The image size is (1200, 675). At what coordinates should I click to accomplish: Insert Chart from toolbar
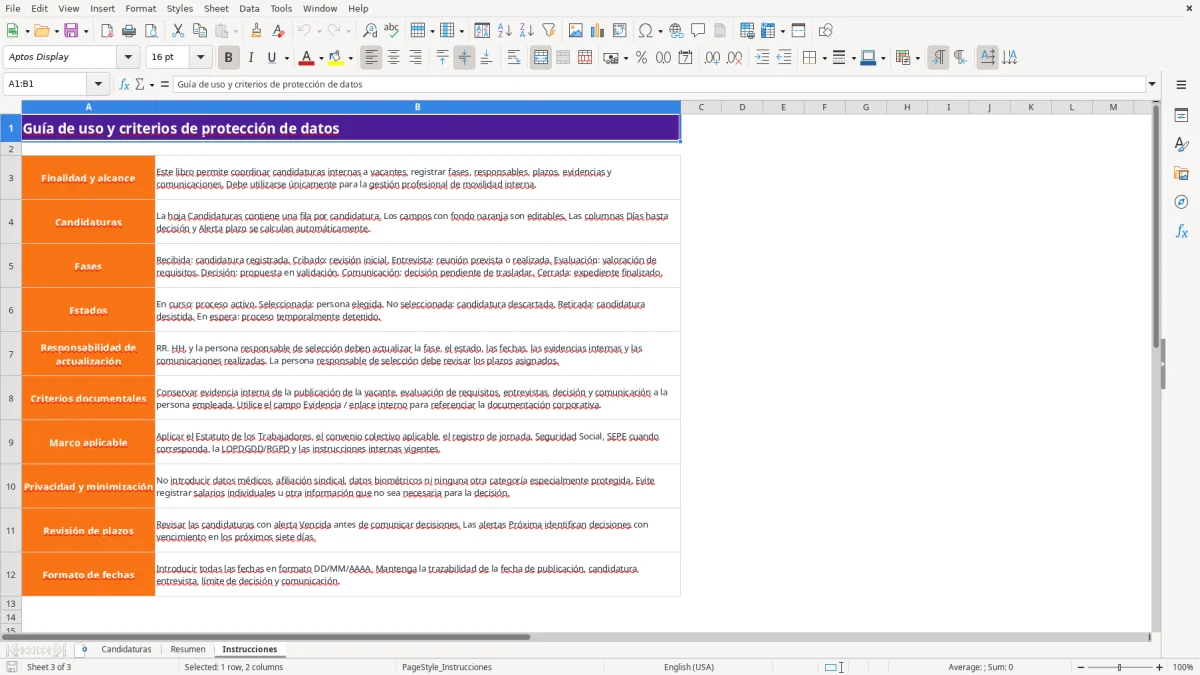pos(597,31)
